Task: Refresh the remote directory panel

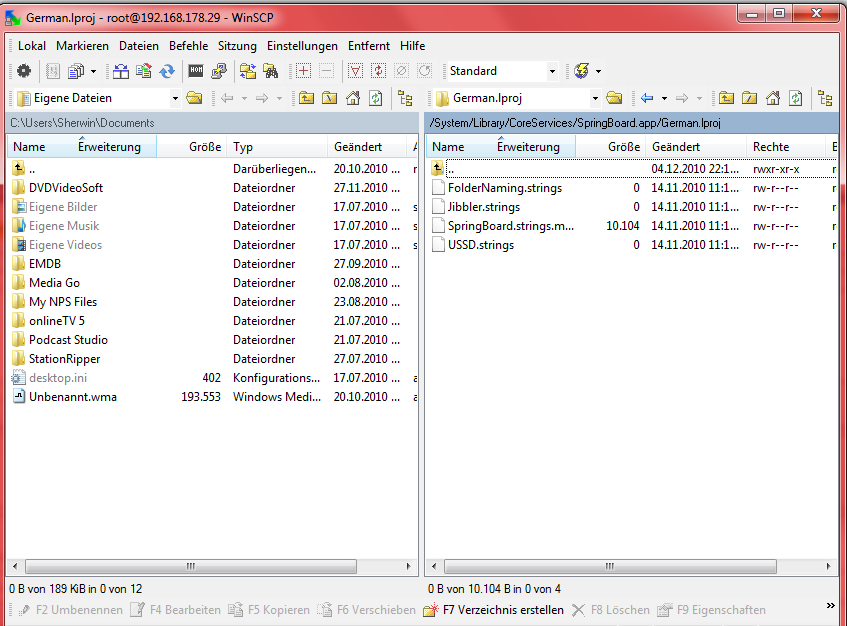Action: tap(796, 98)
